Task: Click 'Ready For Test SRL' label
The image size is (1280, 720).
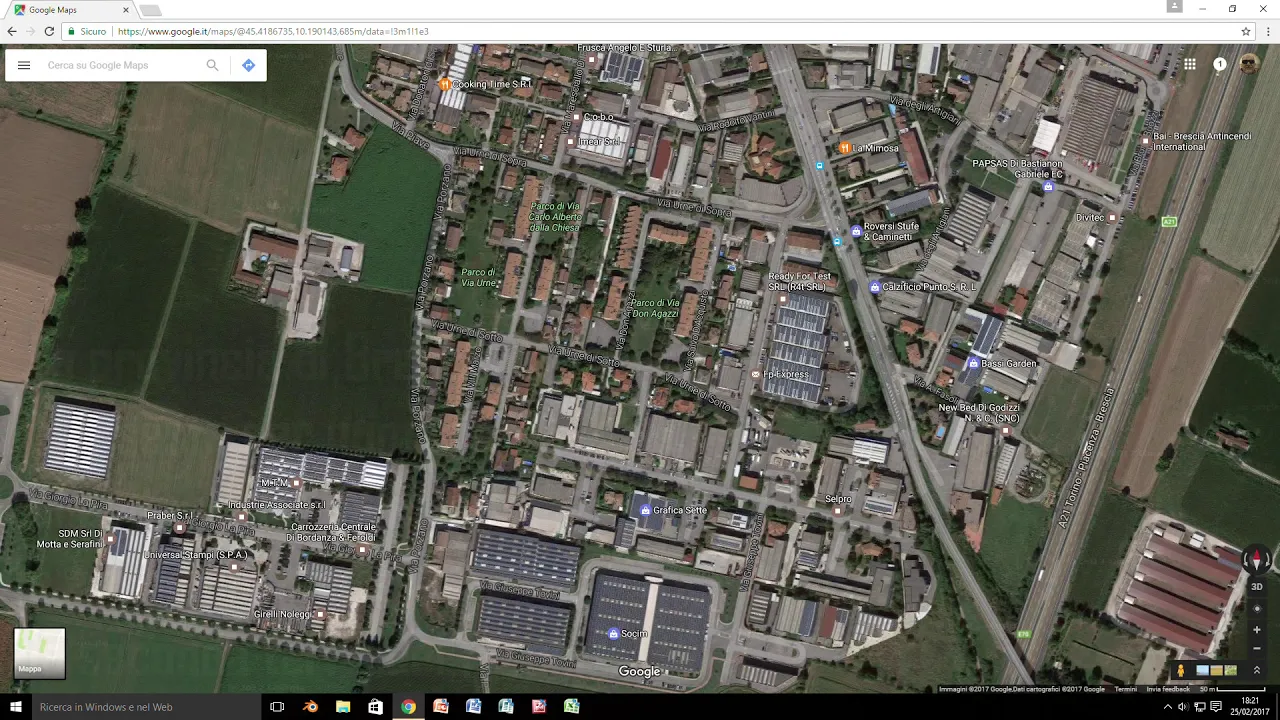Action: pyautogui.click(x=799, y=282)
